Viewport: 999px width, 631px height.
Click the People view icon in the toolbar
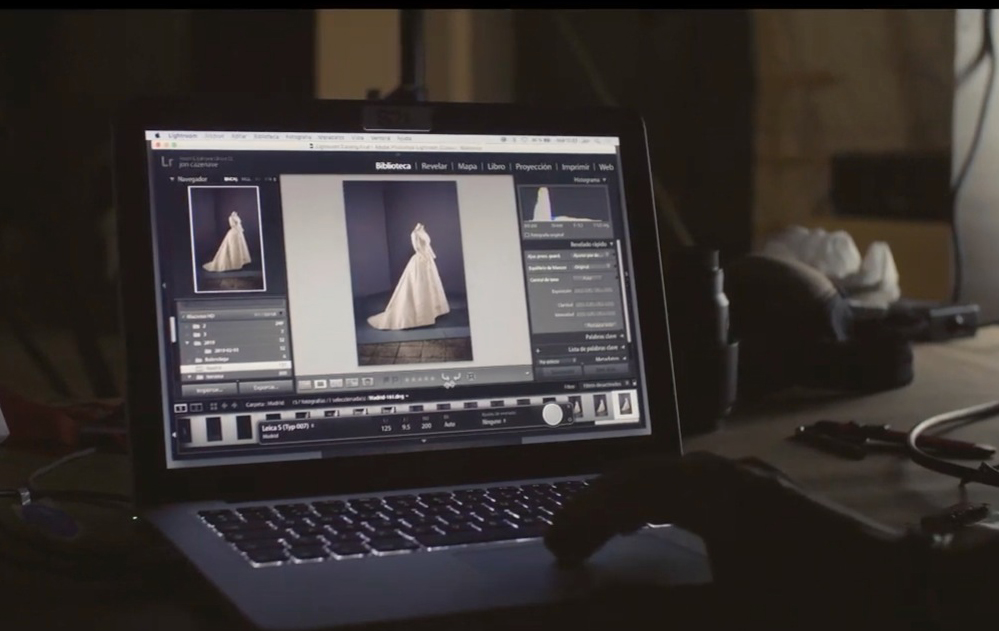pos(367,382)
